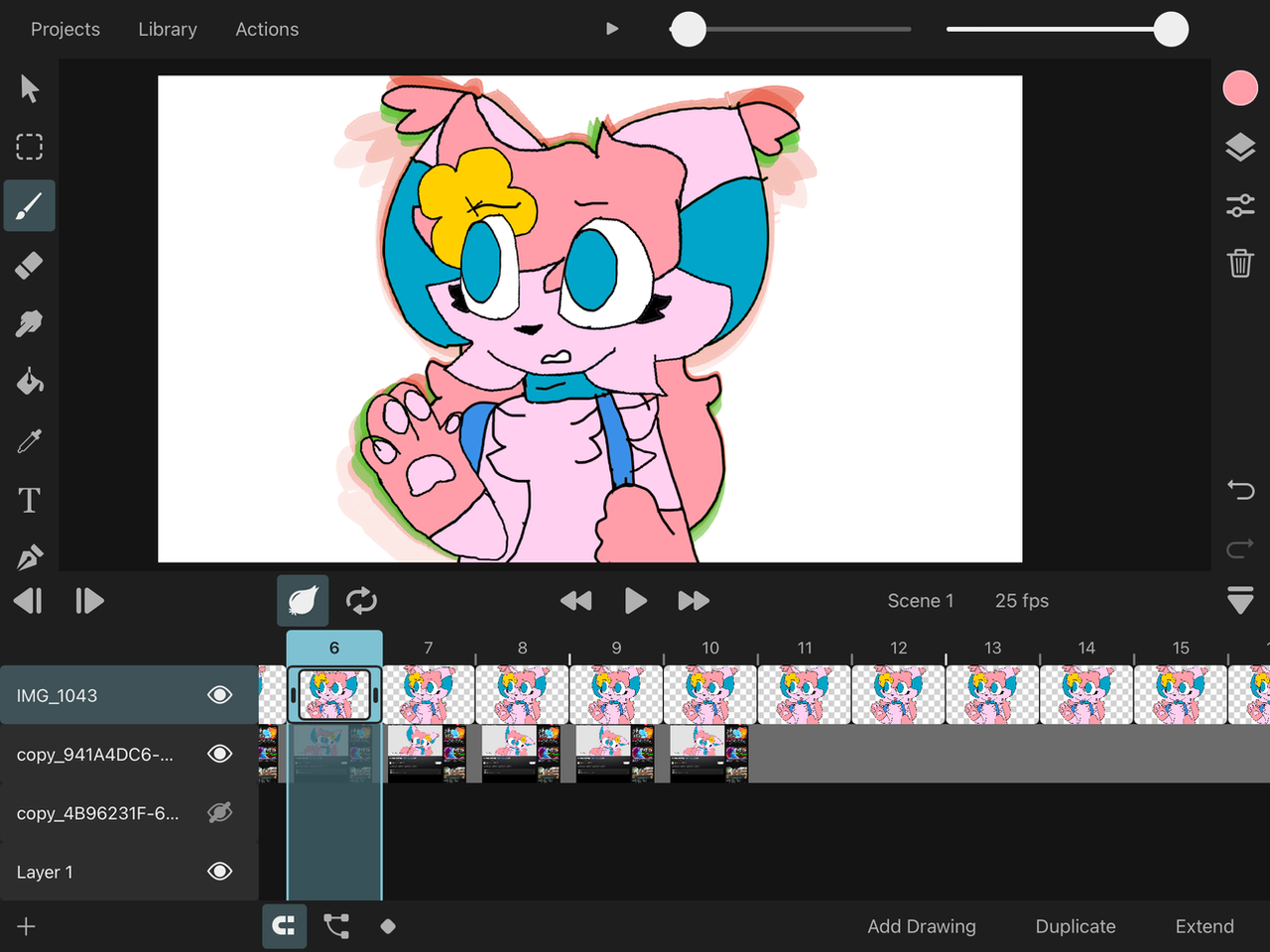Open the Library menu
Screen dimensions: 1270x952
[x=168, y=29]
